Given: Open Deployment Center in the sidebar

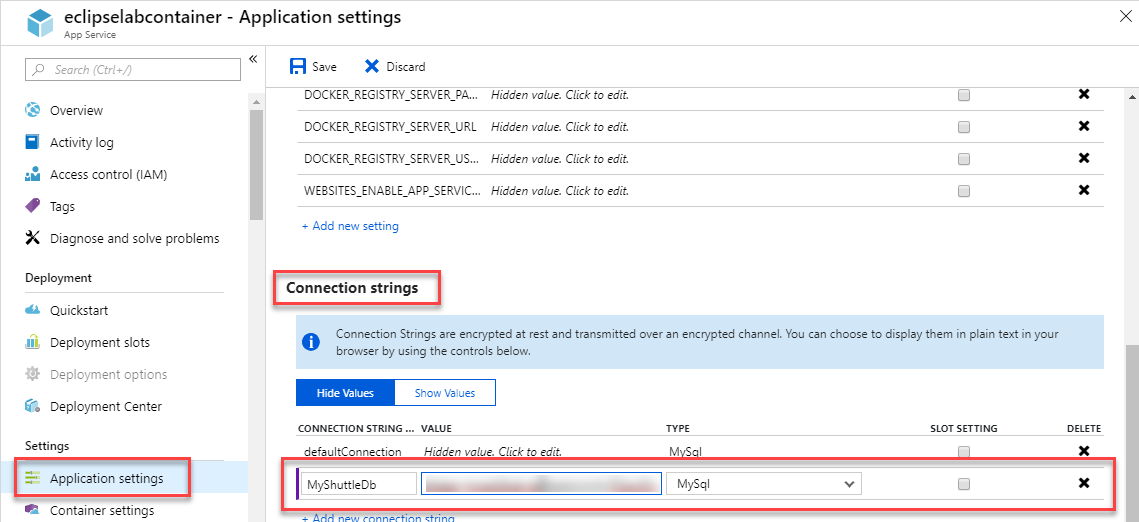Looking at the screenshot, I should [106, 406].
